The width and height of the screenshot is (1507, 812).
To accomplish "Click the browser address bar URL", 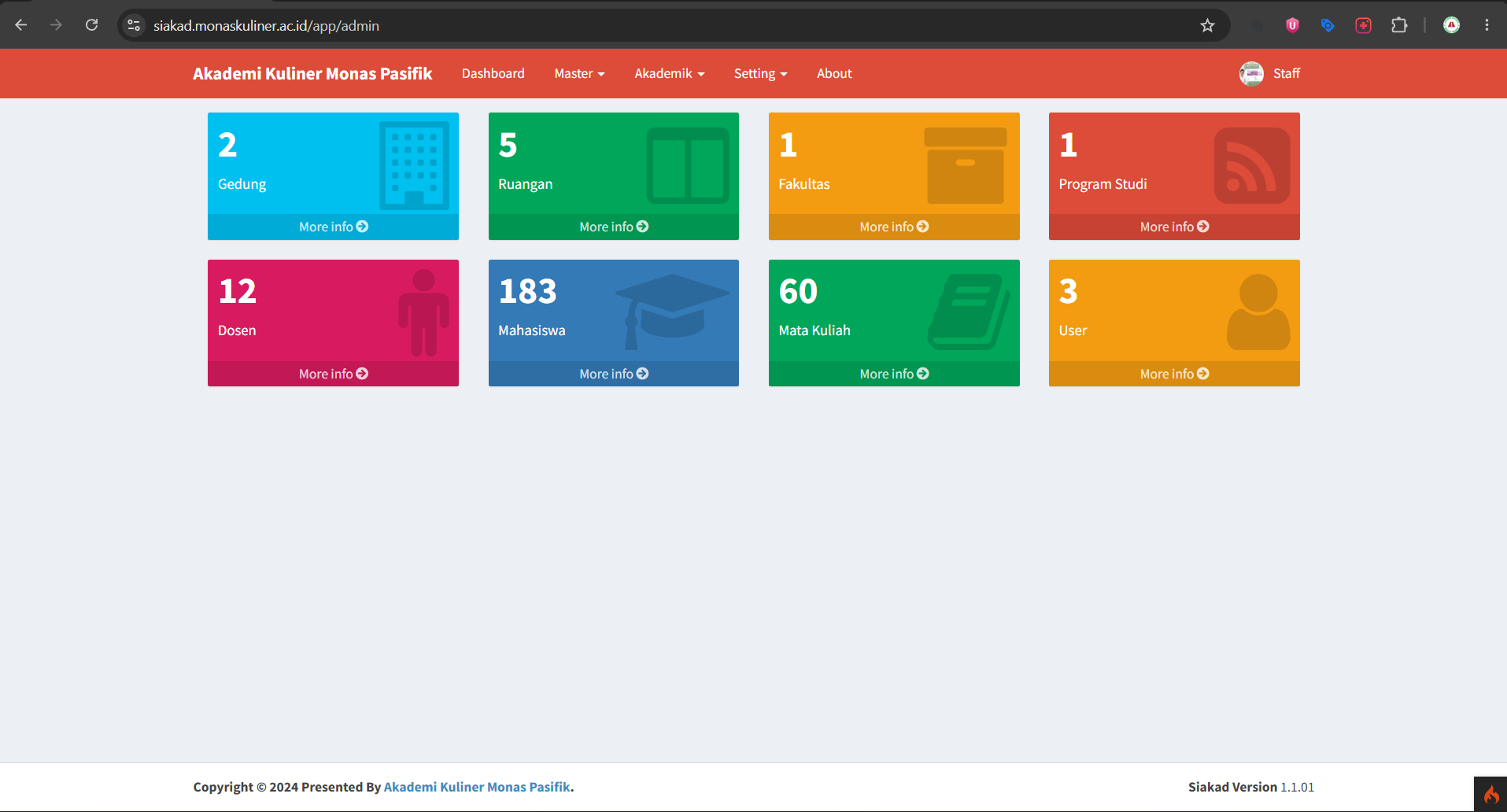I will pos(266,25).
